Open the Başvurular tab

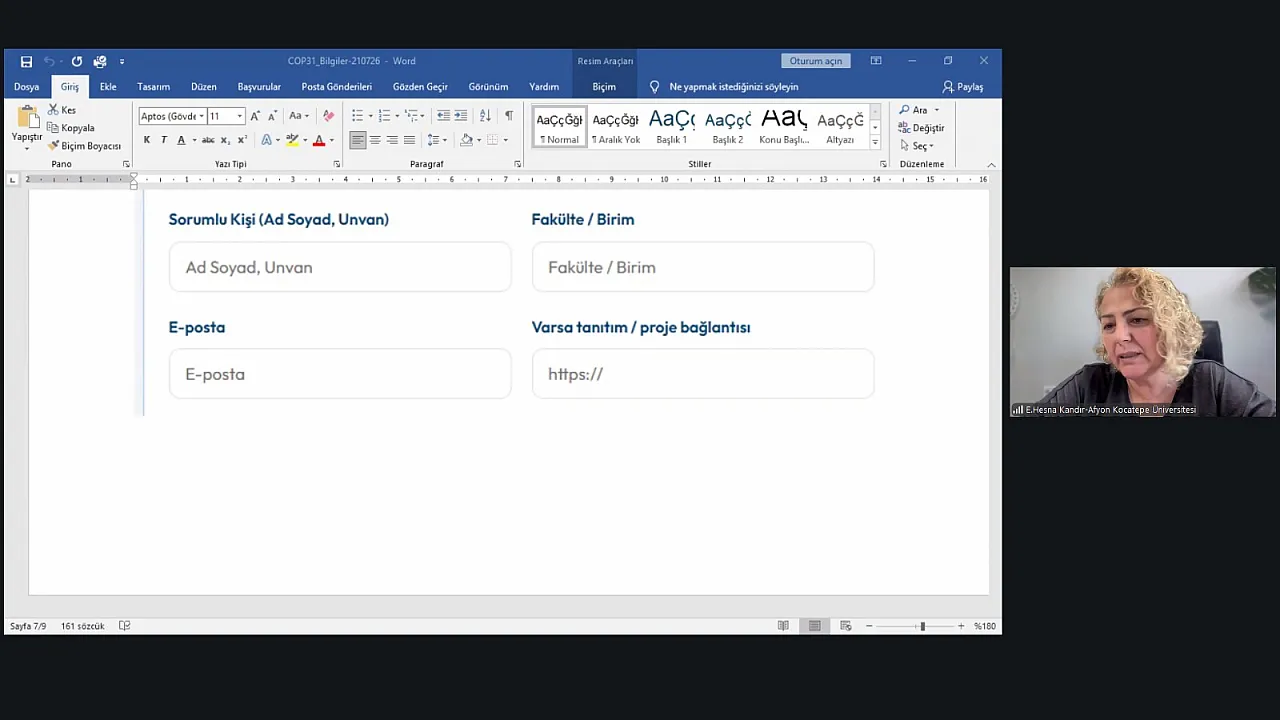click(259, 87)
